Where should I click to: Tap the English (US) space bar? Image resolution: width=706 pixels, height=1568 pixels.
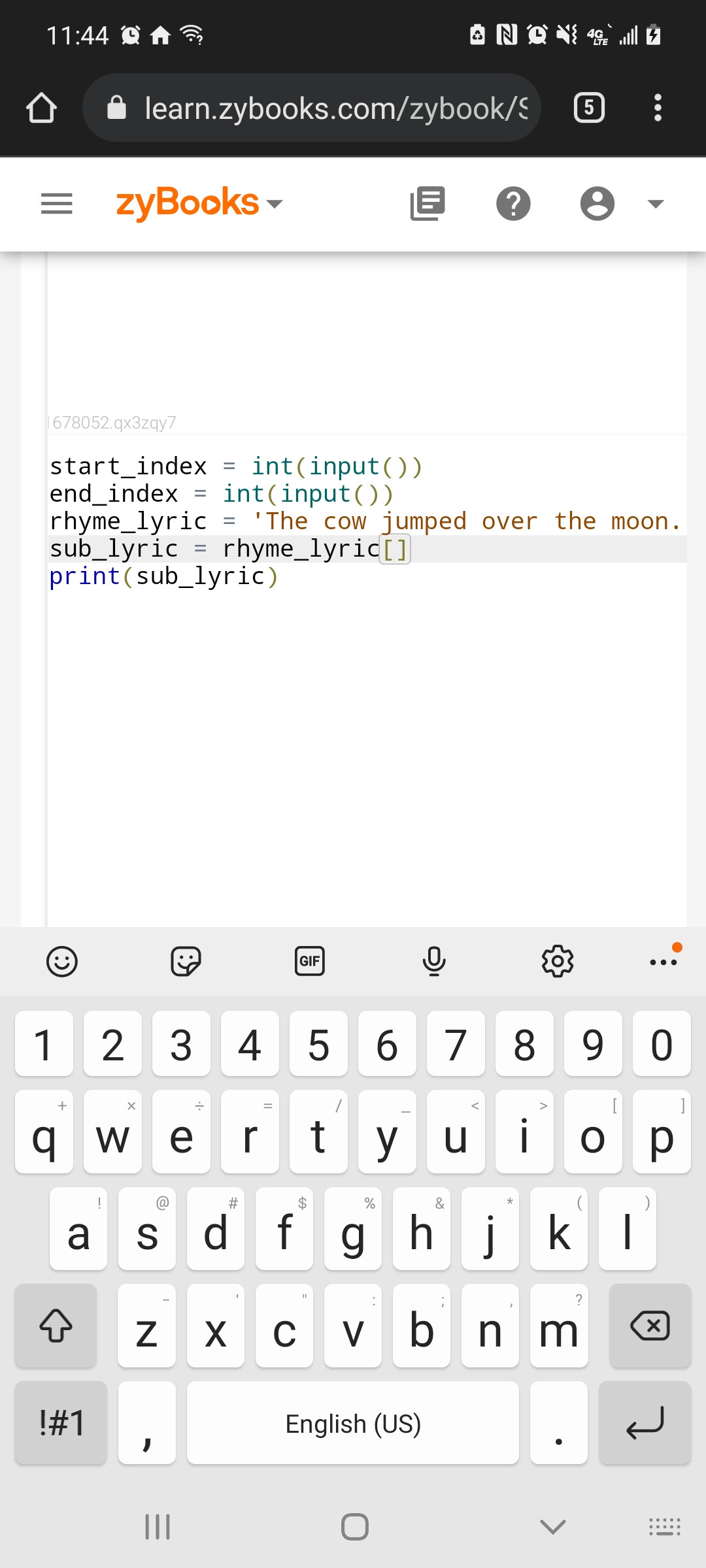pos(353,1423)
